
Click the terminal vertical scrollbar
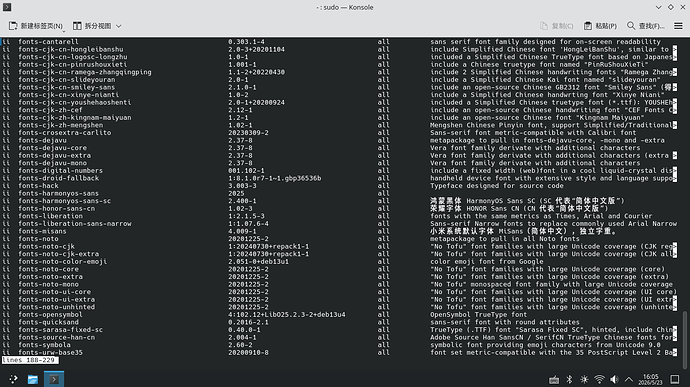coord(684,340)
